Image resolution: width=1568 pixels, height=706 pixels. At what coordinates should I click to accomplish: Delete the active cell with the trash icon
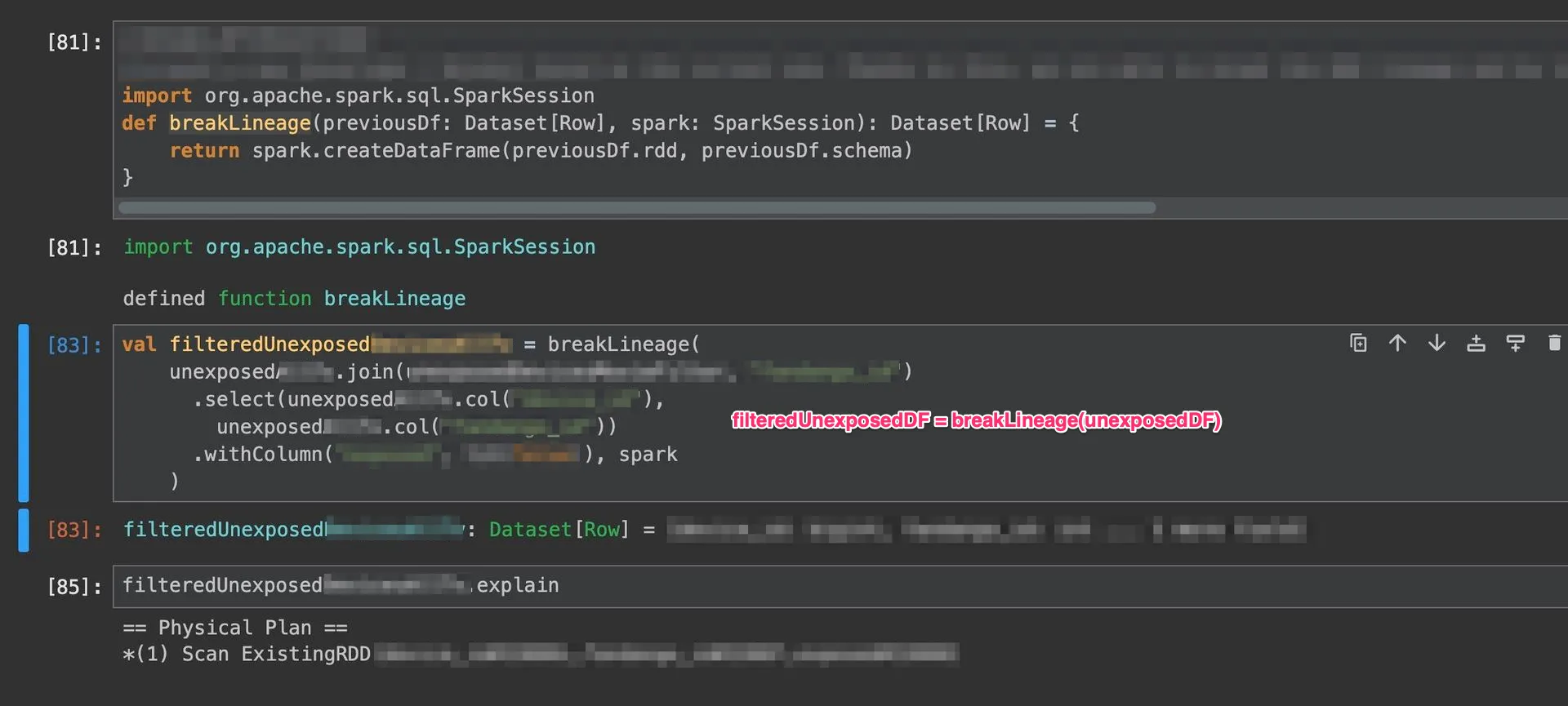click(x=1554, y=343)
